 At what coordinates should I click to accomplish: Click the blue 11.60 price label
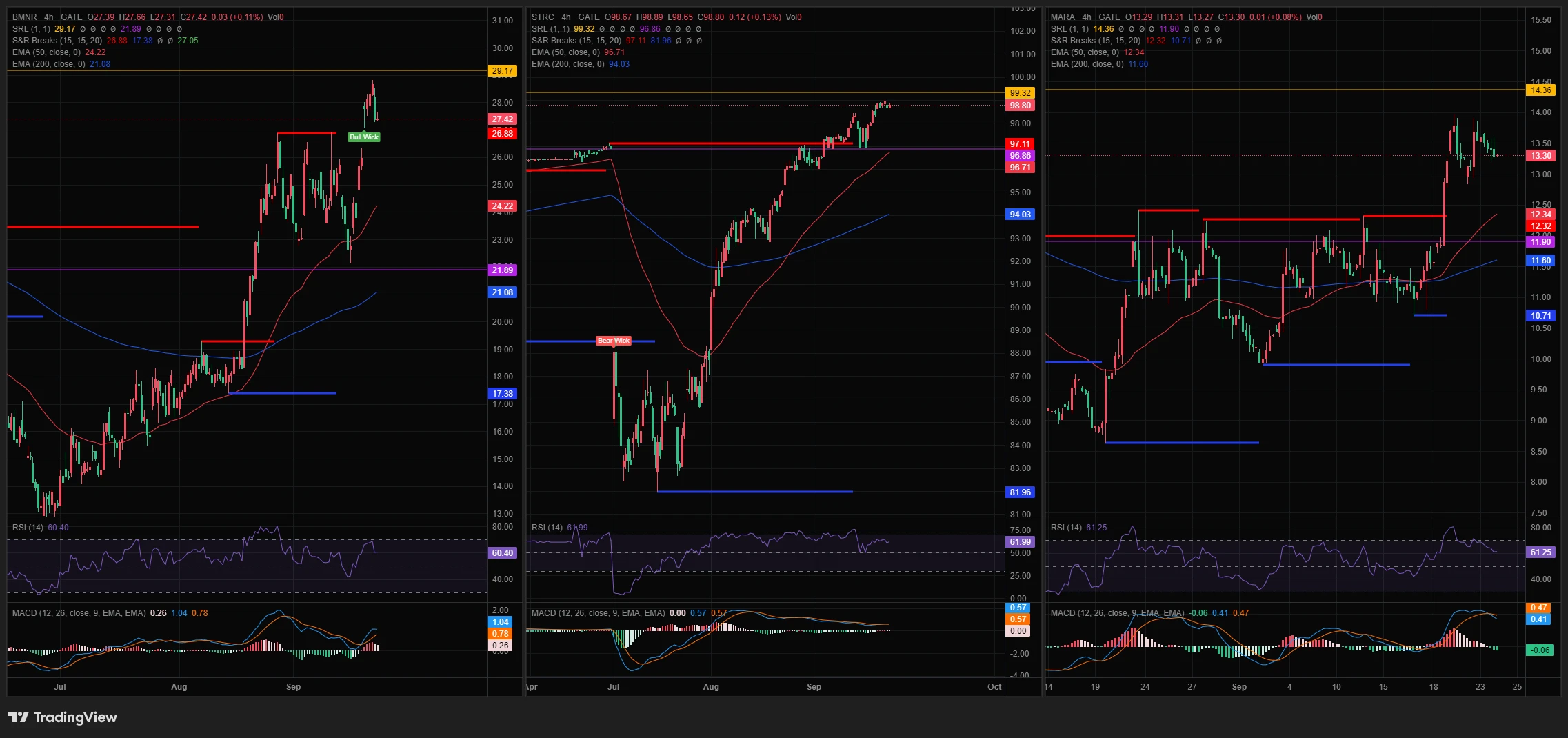coord(1541,261)
